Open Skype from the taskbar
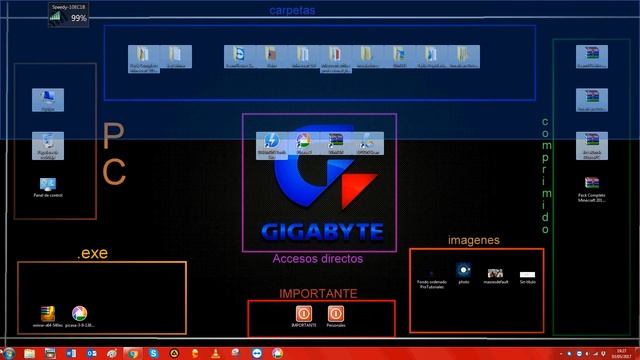Screen dimensions: 640x360 tap(154, 353)
